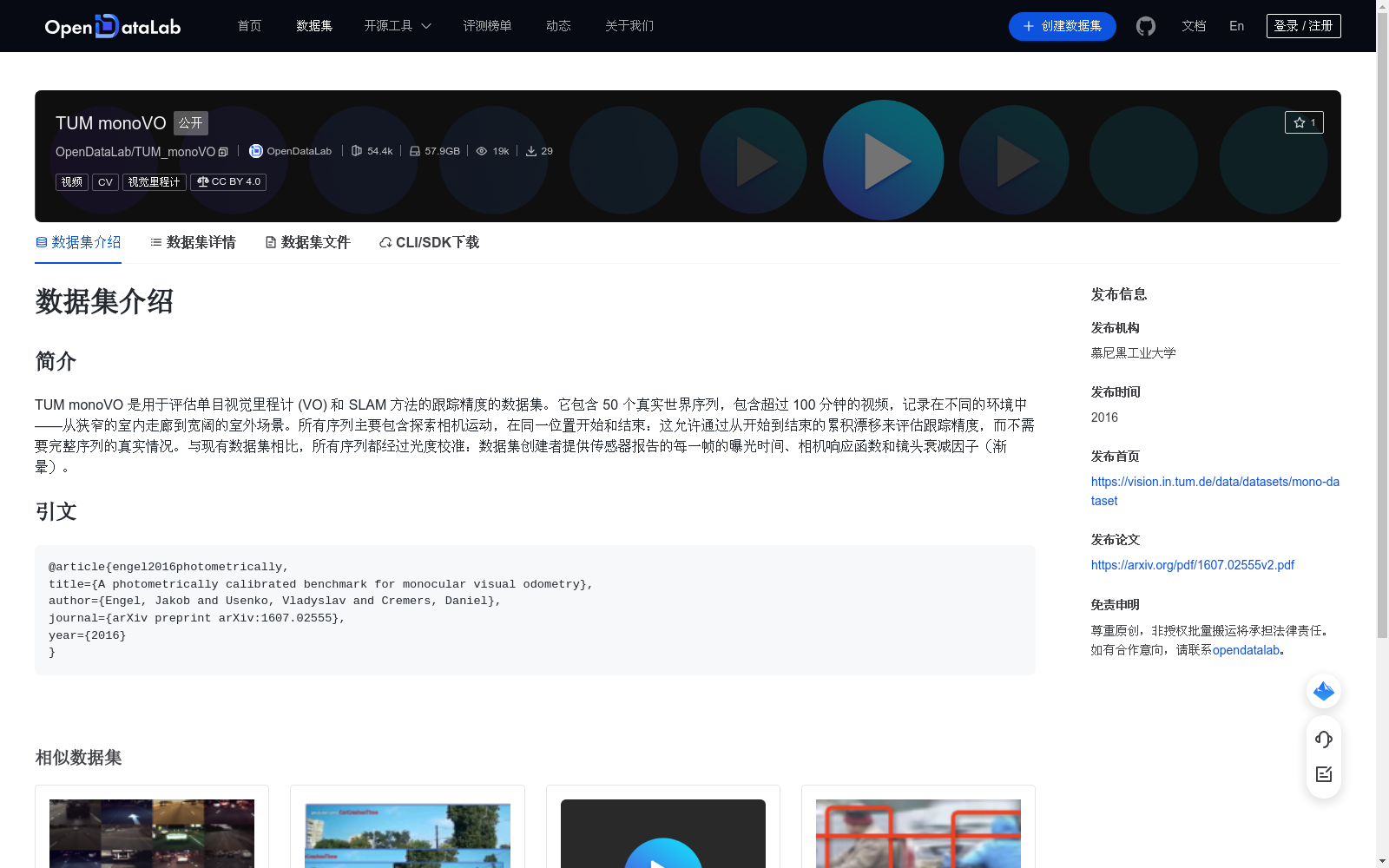The image size is (1389, 868).
Task: Copy the OpenDataLab/TUM_monoVO path icon
Action: (223, 152)
